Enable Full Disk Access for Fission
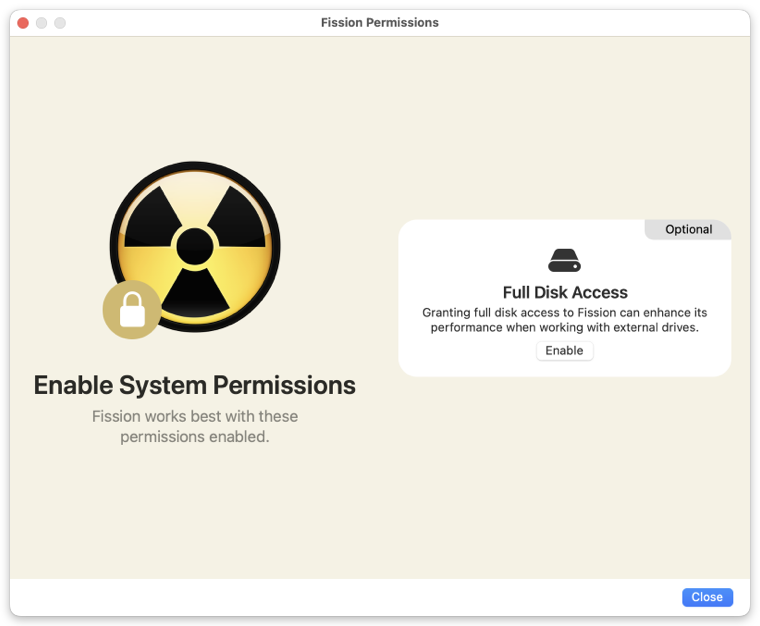This screenshot has height=626, width=760. tap(564, 350)
